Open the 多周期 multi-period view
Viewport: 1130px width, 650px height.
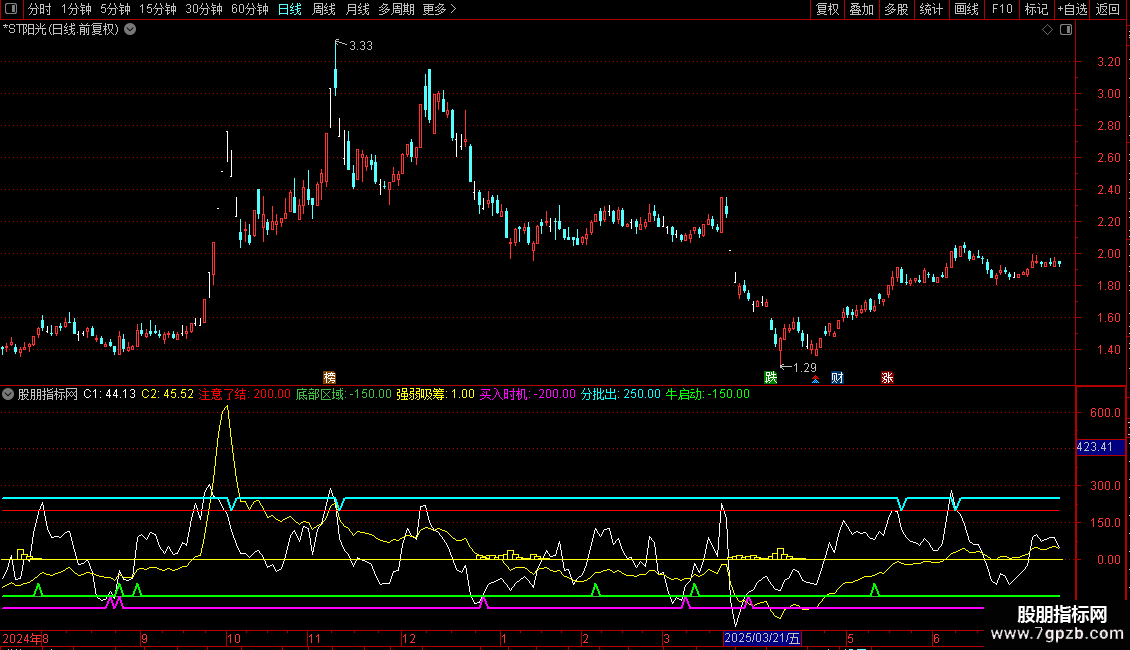396,9
